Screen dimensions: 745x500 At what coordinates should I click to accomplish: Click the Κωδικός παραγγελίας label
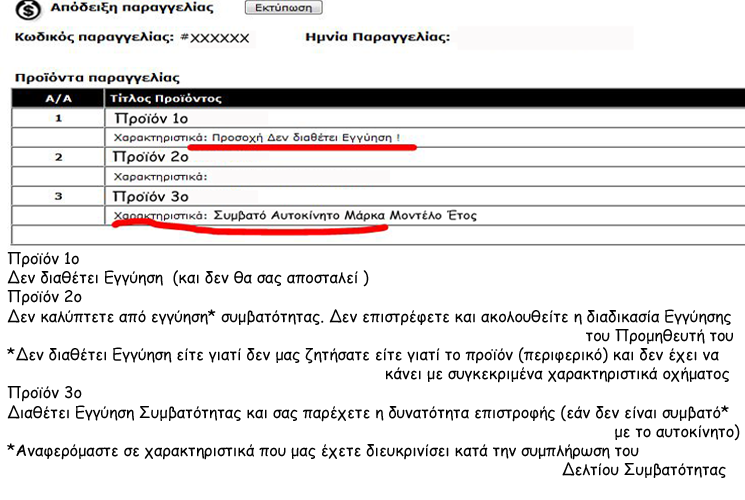94,37
